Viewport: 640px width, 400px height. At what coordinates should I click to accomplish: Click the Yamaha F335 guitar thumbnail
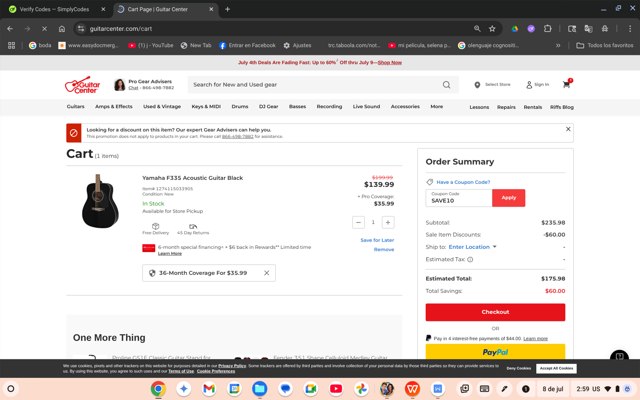(x=100, y=201)
